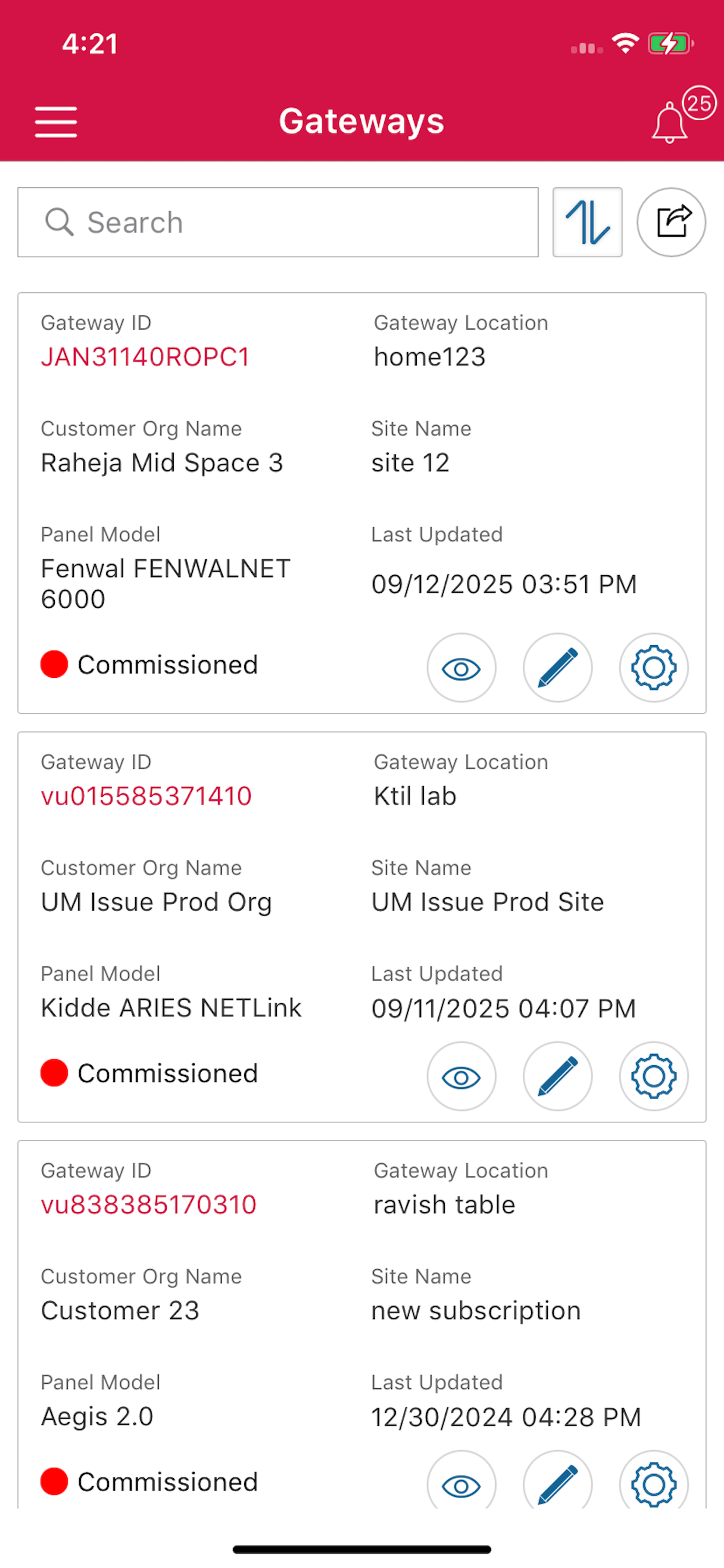Image resolution: width=724 pixels, height=1568 pixels.
Task: View gateway vu015585371410 via eye icon
Action: tap(462, 1076)
